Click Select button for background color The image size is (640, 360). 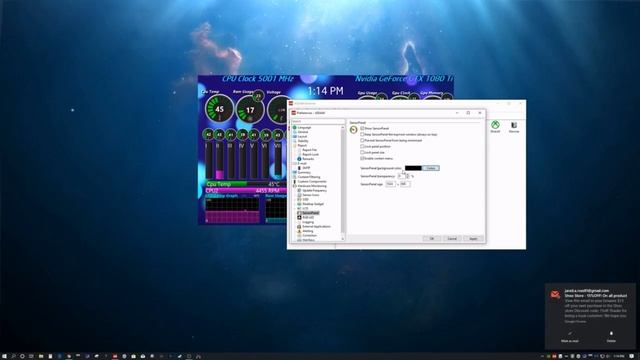coord(431,168)
